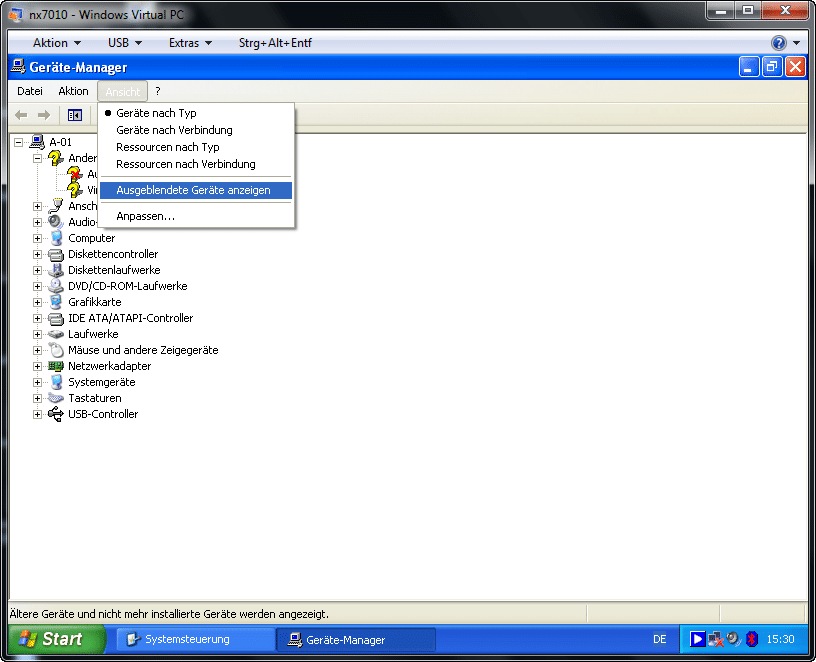816x662 pixels.
Task: Click the Start button
Action: point(56,639)
